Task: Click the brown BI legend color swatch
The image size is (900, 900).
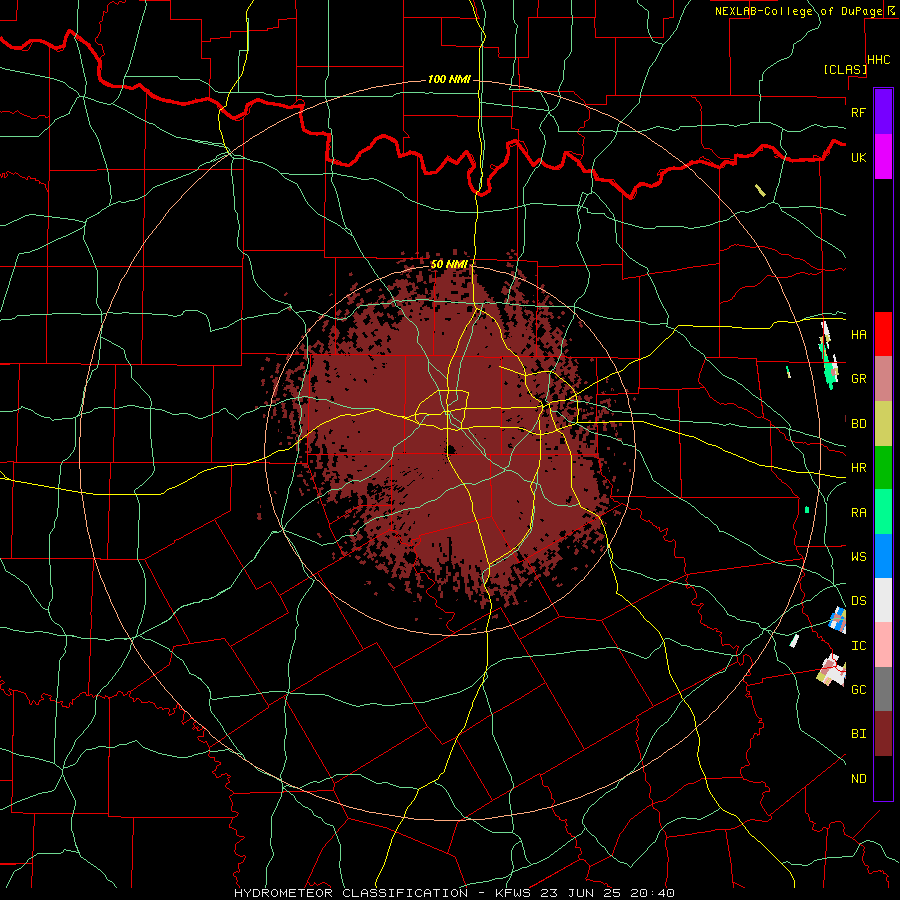Action: click(x=883, y=734)
